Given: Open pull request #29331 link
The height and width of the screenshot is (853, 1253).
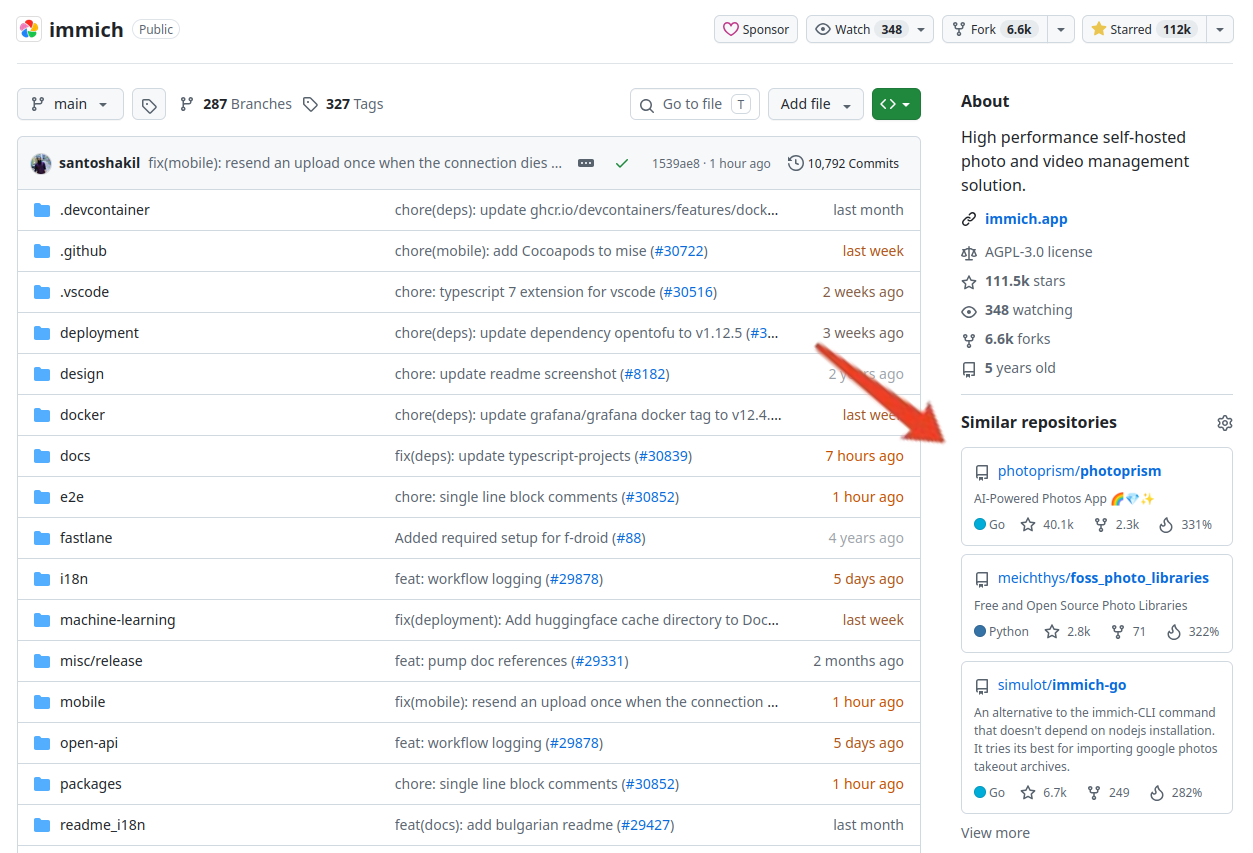Looking at the screenshot, I should (600, 661).
